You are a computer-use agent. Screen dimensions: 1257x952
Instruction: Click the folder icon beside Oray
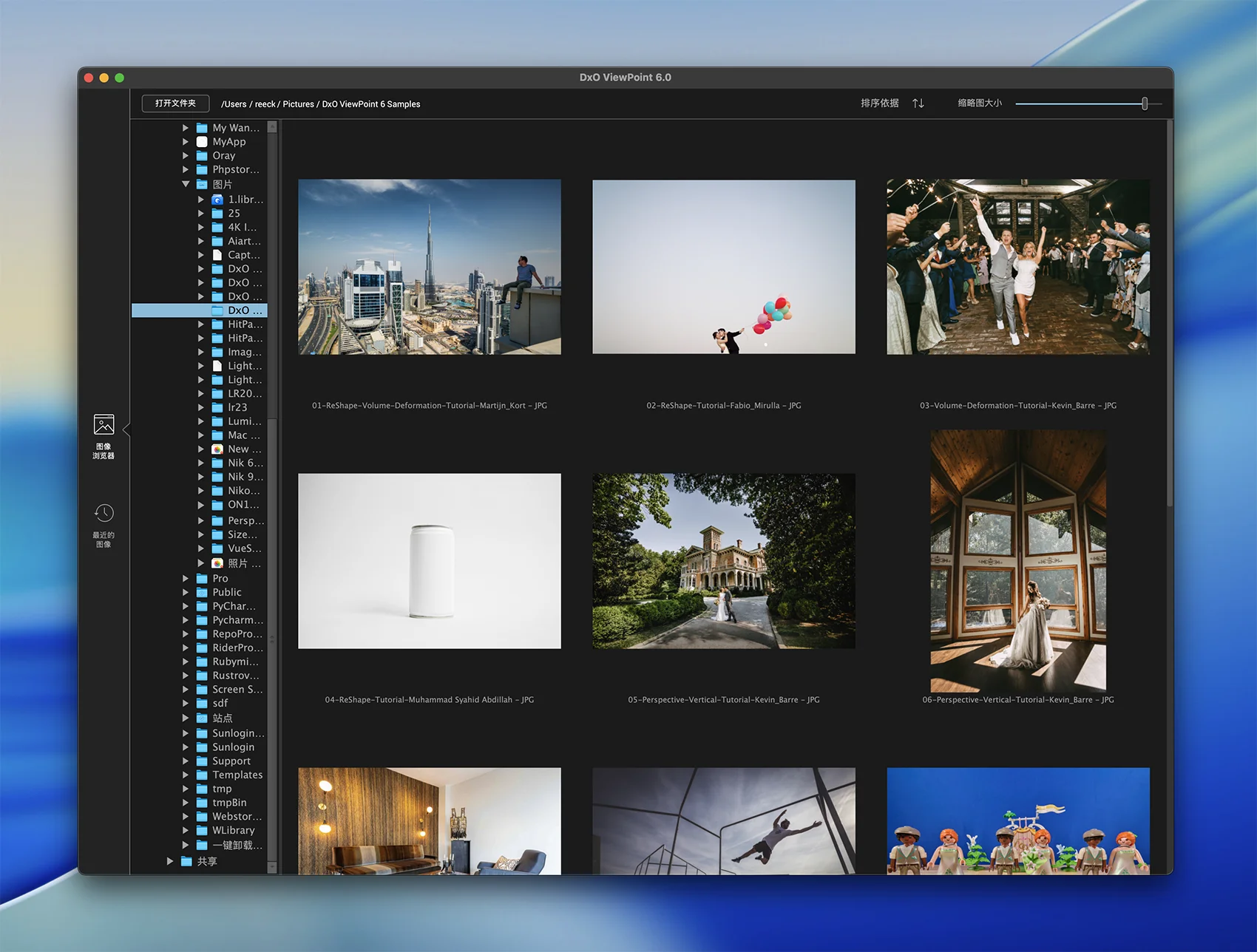(x=202, y=156)
